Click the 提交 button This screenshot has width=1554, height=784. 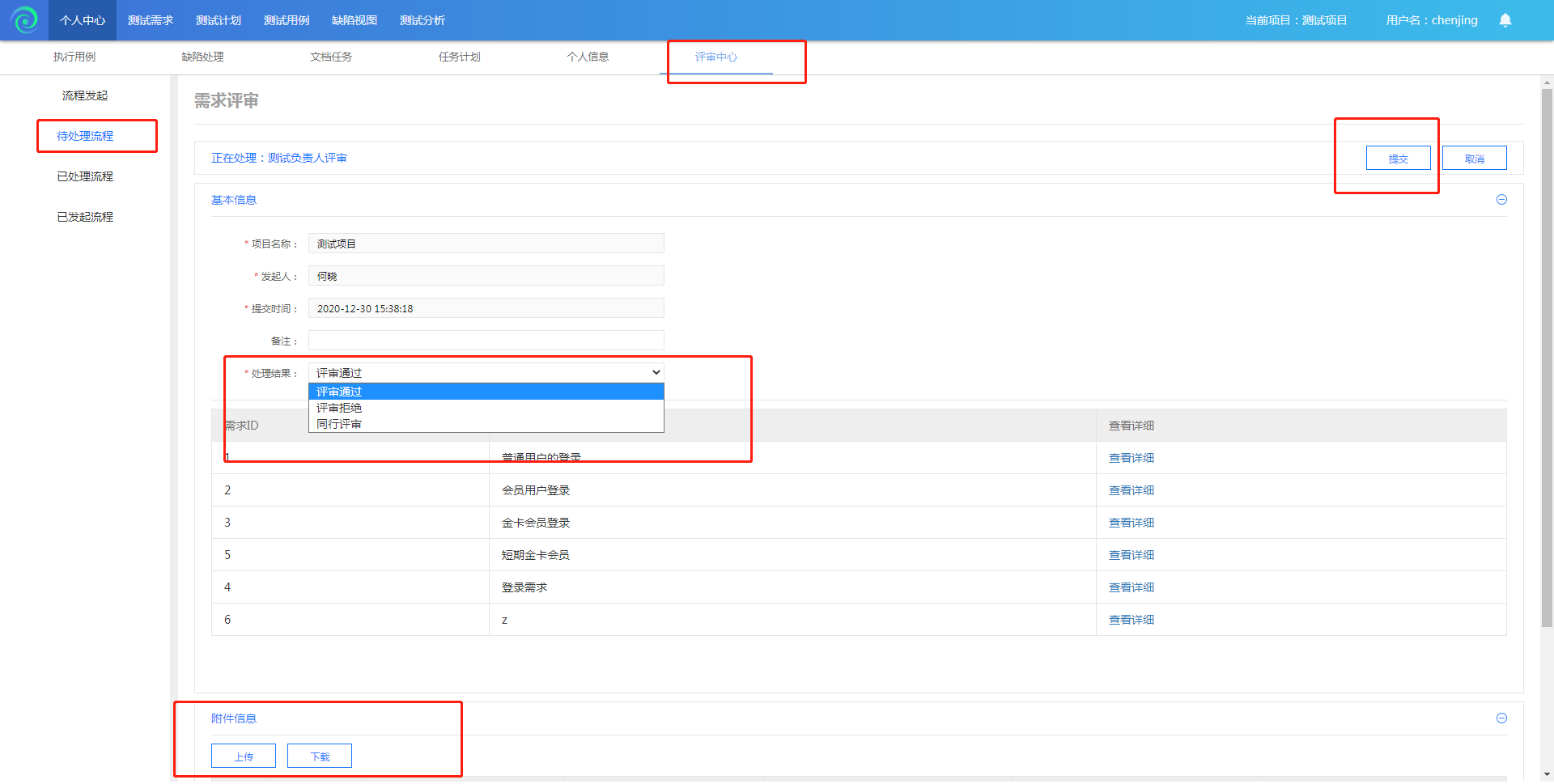point(1398,159)
